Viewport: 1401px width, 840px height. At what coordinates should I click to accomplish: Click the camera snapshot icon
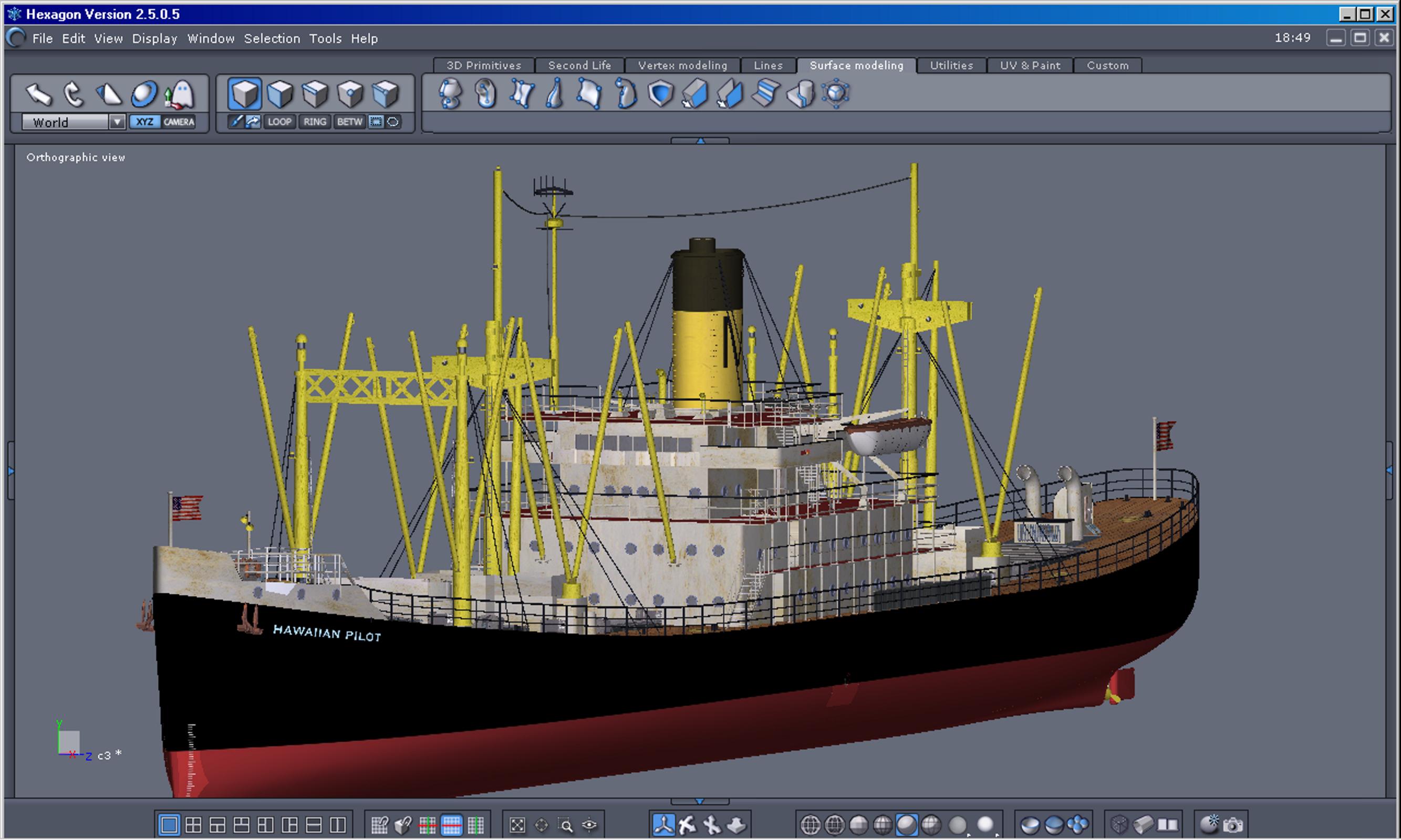(x=1233, y=825)
